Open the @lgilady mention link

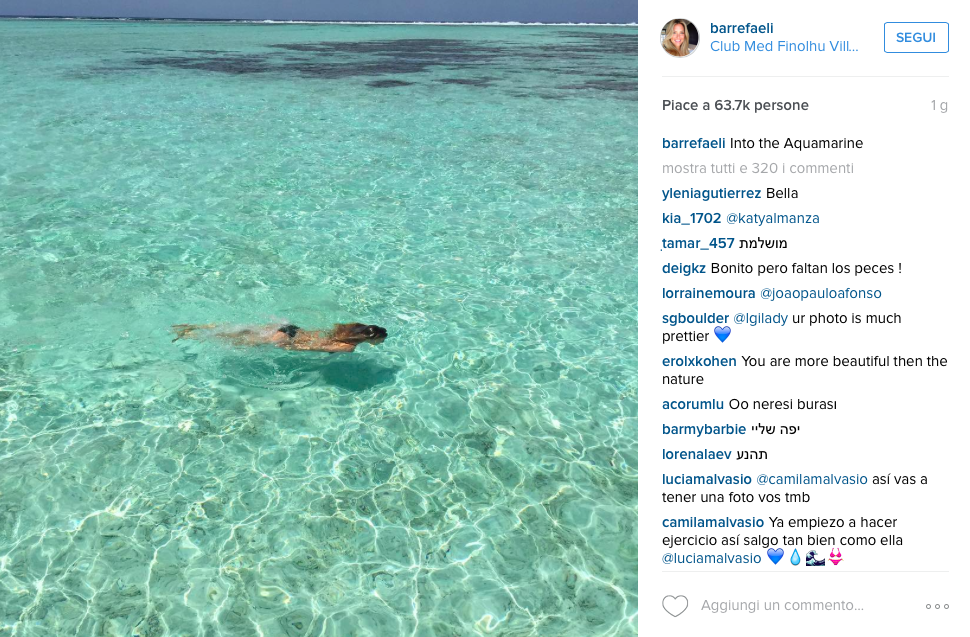pos(760,318)
